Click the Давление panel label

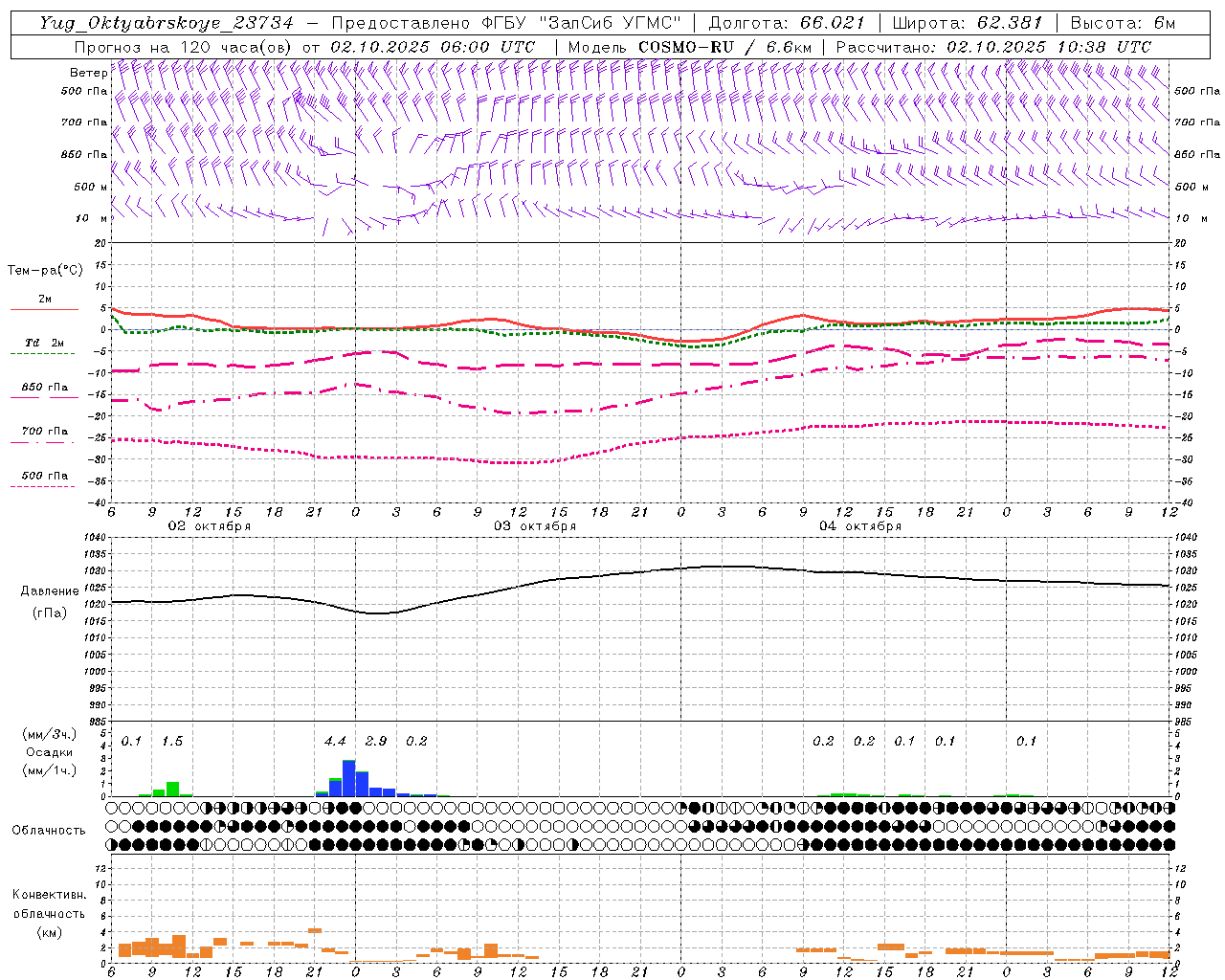48,591
